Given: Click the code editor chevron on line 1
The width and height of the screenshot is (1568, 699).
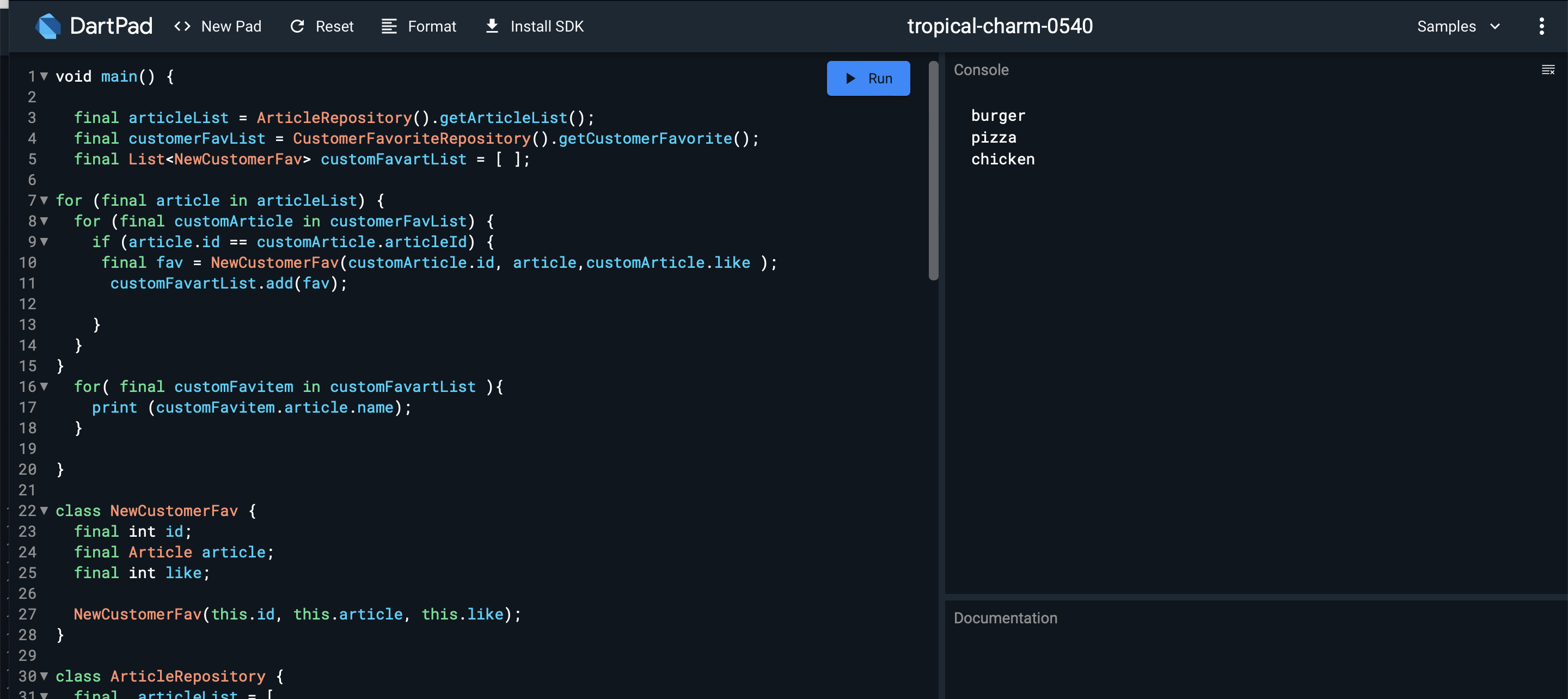Looking at the screenshot, I should [42, 75].
